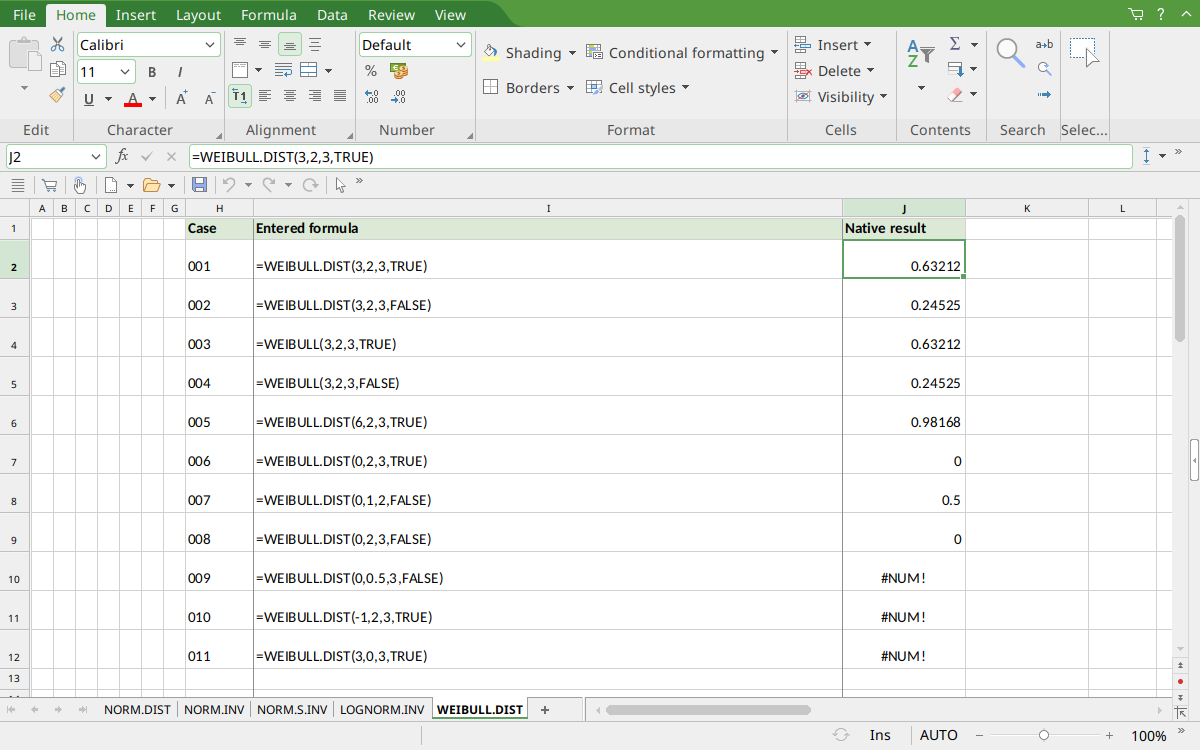Open the font size 11 dropdown
The width and height of the screenshot is (1200, 750).
click(x=126, y=72)
